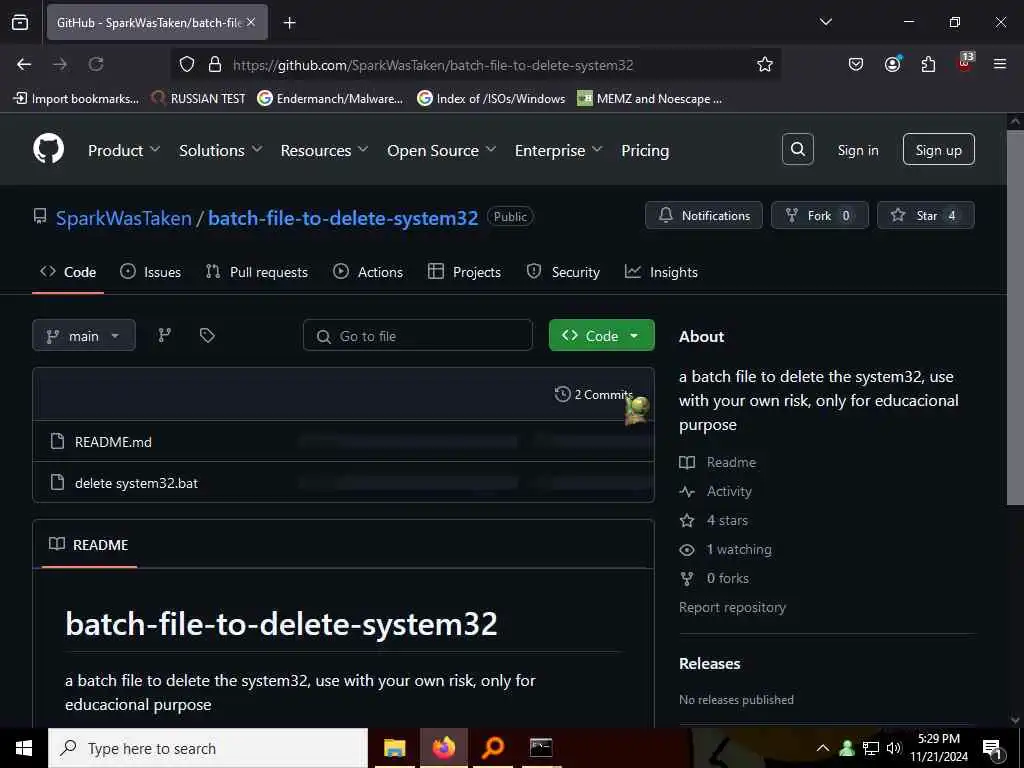Click the site padlock icon

coord(214,64)
